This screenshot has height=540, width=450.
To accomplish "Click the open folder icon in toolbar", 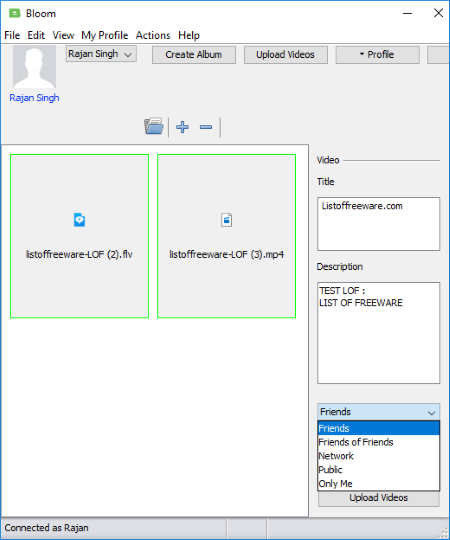I will 154,126.
